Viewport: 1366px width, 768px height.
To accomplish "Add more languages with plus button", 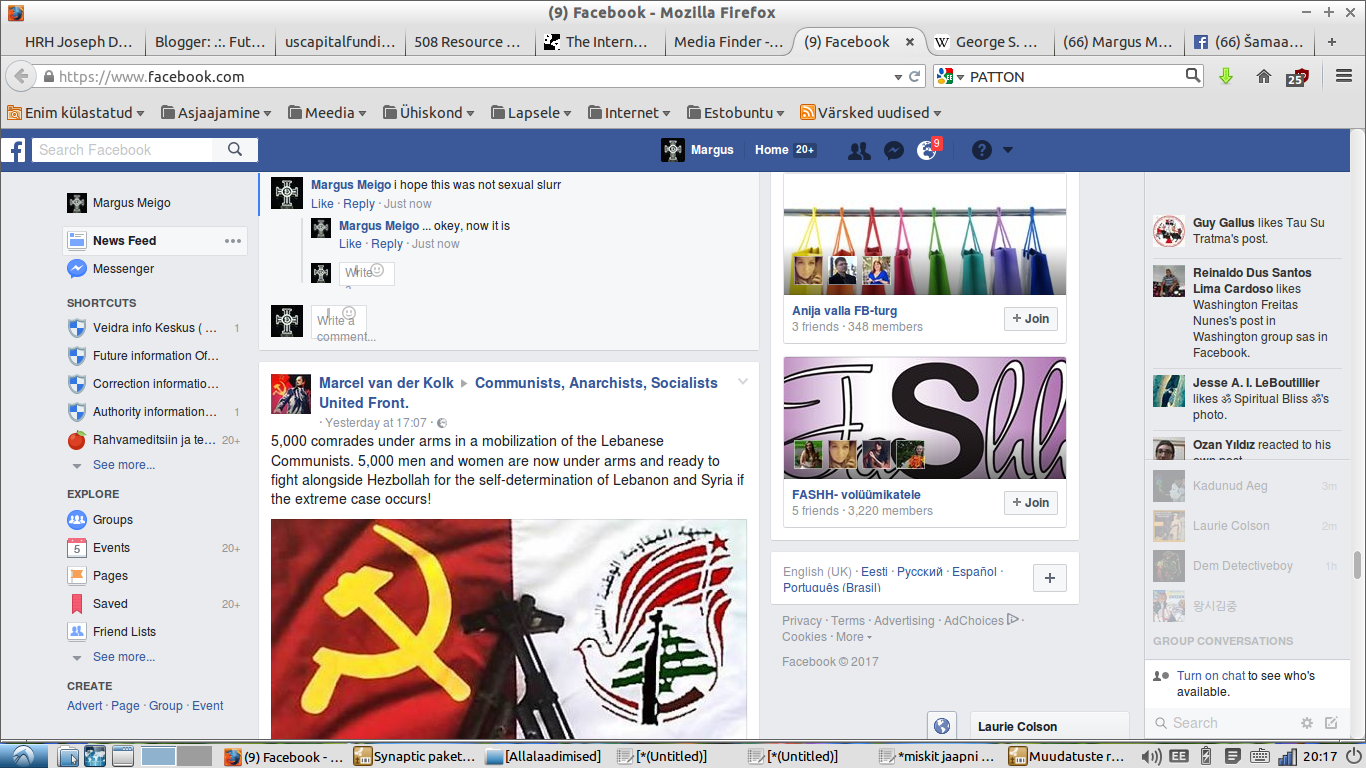I will [1049, 578].
